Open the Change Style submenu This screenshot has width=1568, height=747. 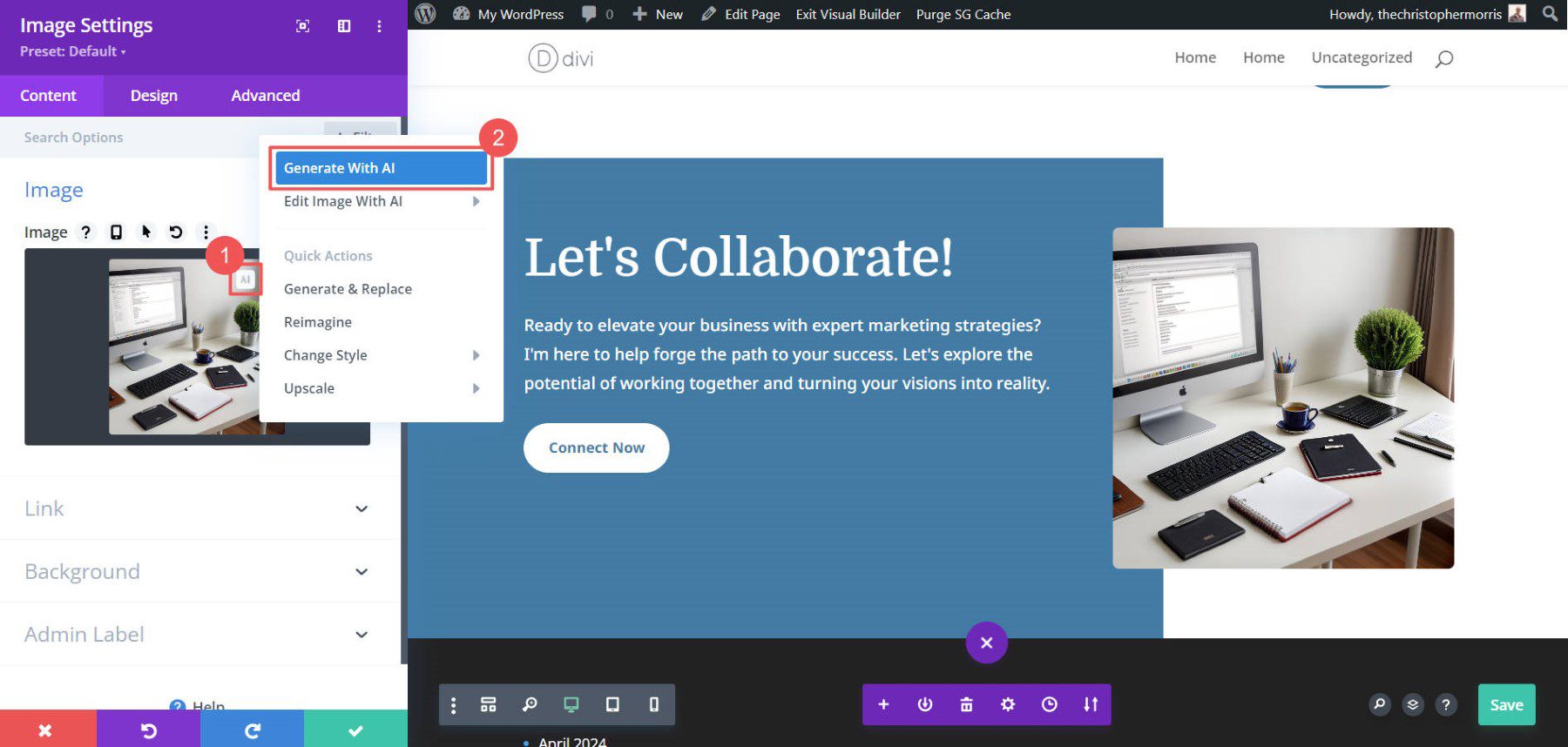(381, 355)
